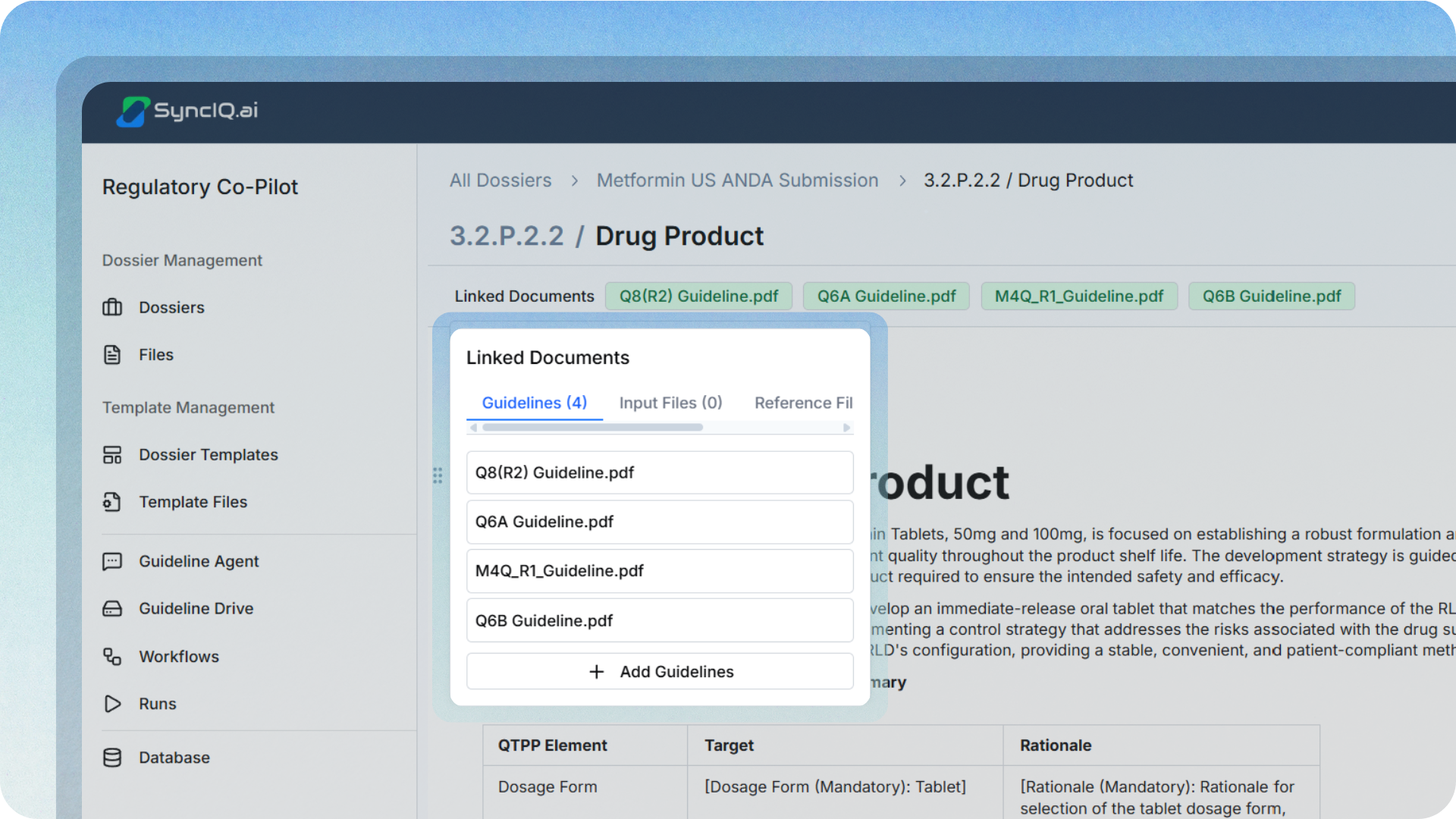1456x819 pixels.
Task: Navigate to All Dossiers breadcrumb link
Action: click(x=500, y=180)
